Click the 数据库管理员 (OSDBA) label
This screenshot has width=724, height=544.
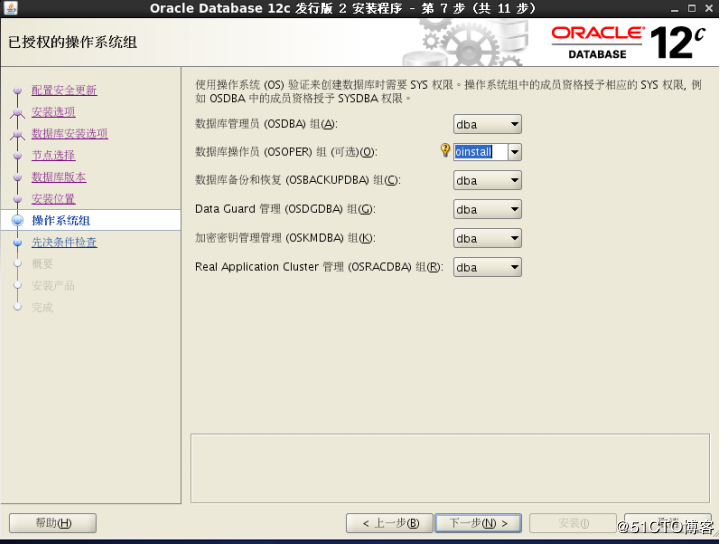coord(266,124)
